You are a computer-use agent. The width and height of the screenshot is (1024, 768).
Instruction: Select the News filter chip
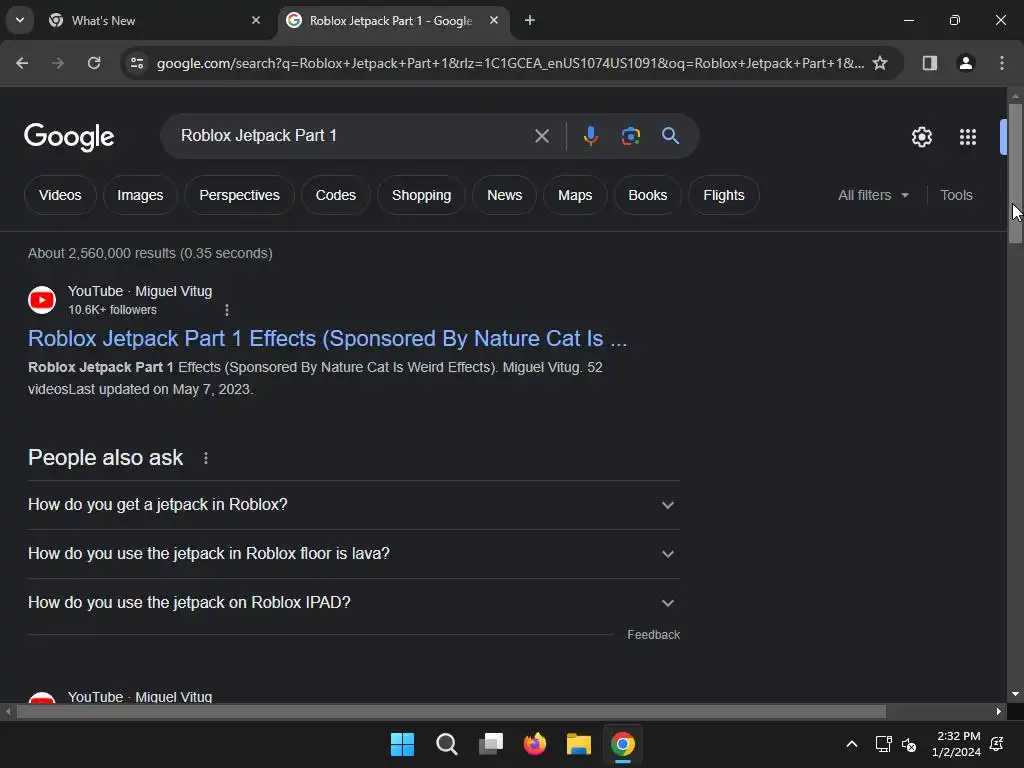[x=504, y=195]
